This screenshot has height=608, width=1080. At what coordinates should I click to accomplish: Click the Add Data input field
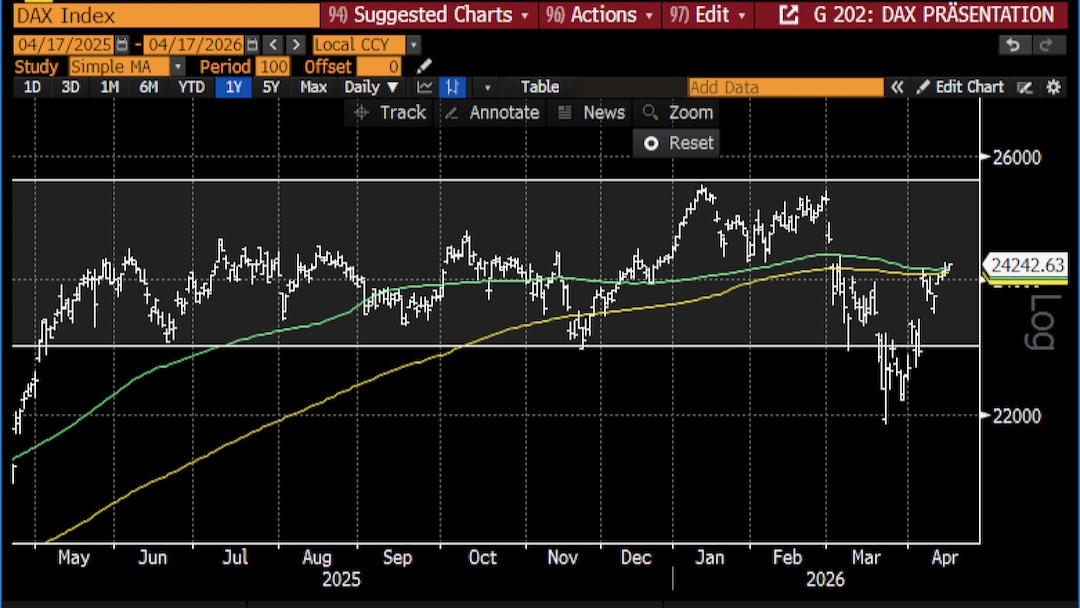[x=785, y=87]
